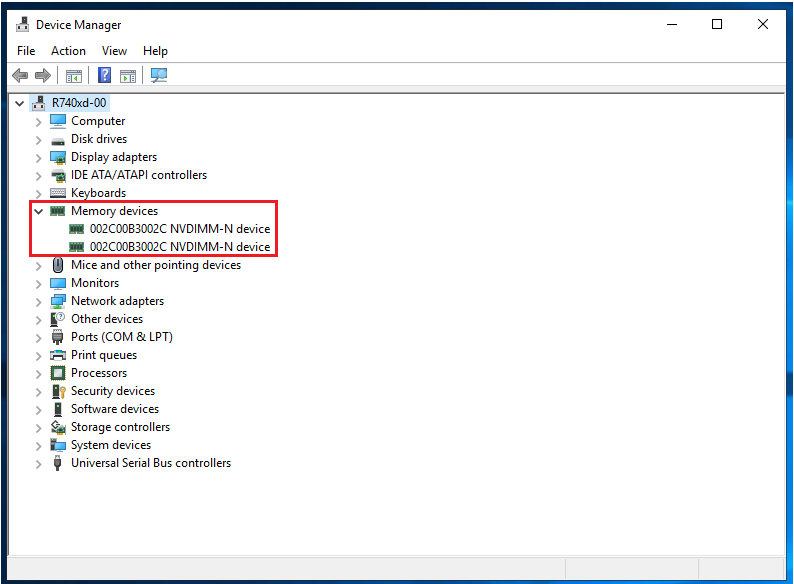The height and width of the screenshot is (584, 794).
Task: Click the IDE ATA/ATAPI controllers icon
Action: pyautogui.click(x=58, y=176)
